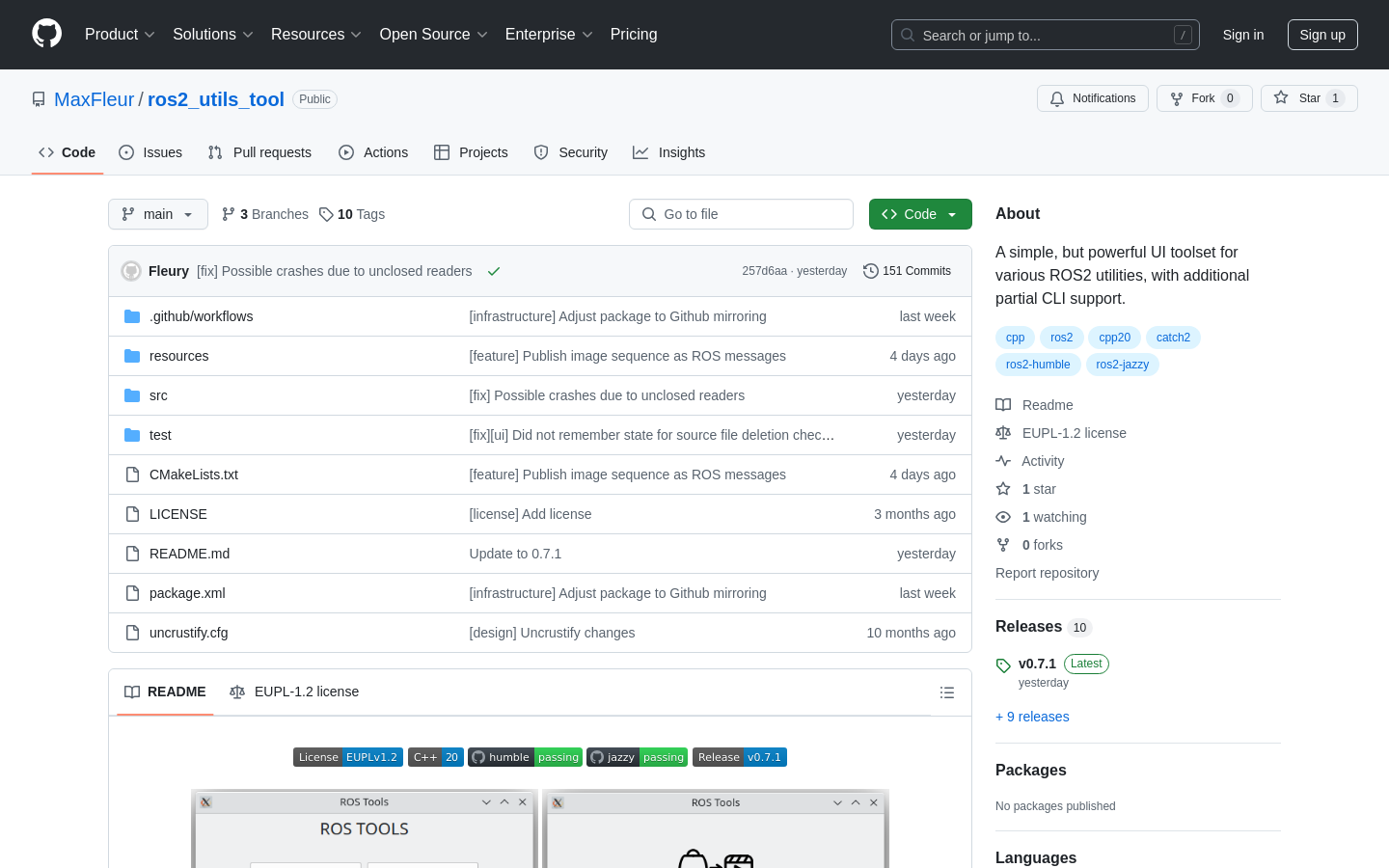Click the 1 watching link

tap(1041, 517)
